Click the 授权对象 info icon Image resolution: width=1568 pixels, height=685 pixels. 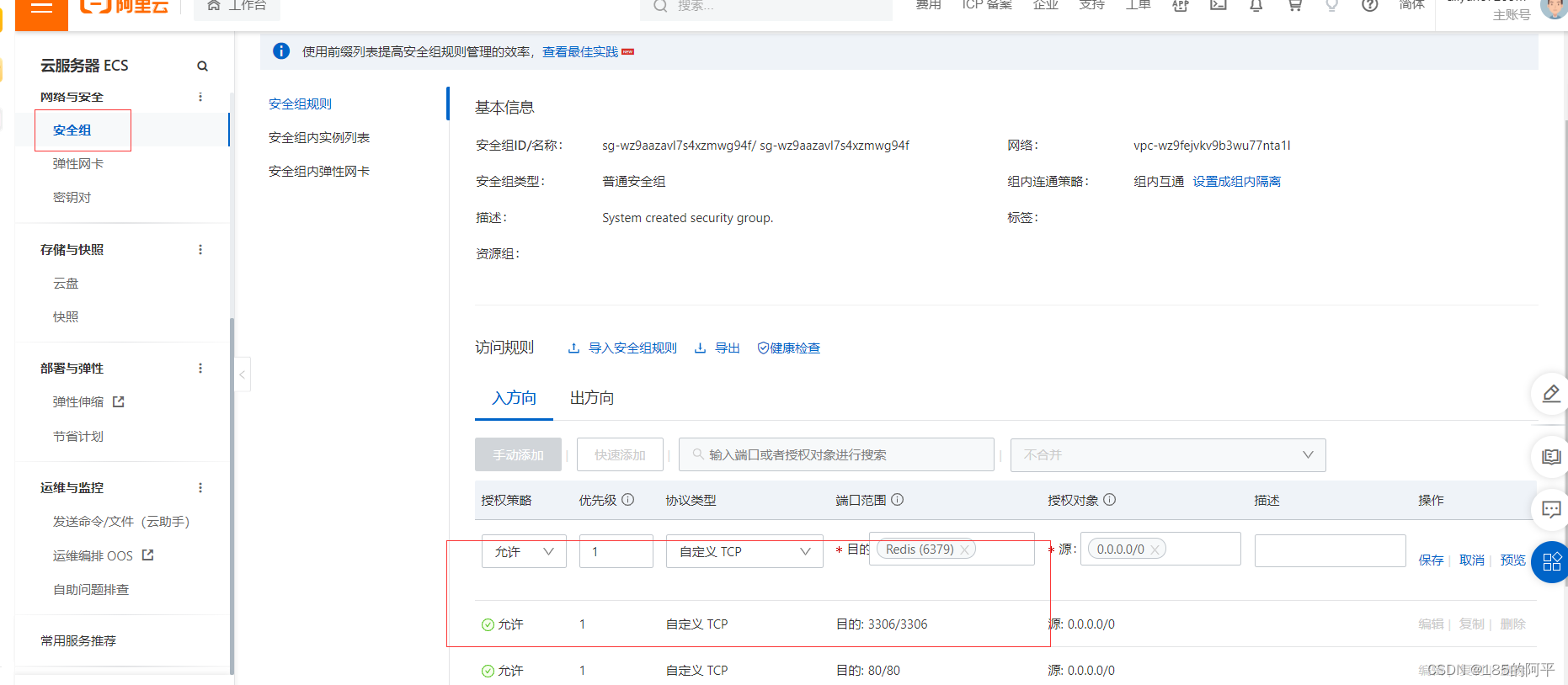click(x=1110, y=500)
